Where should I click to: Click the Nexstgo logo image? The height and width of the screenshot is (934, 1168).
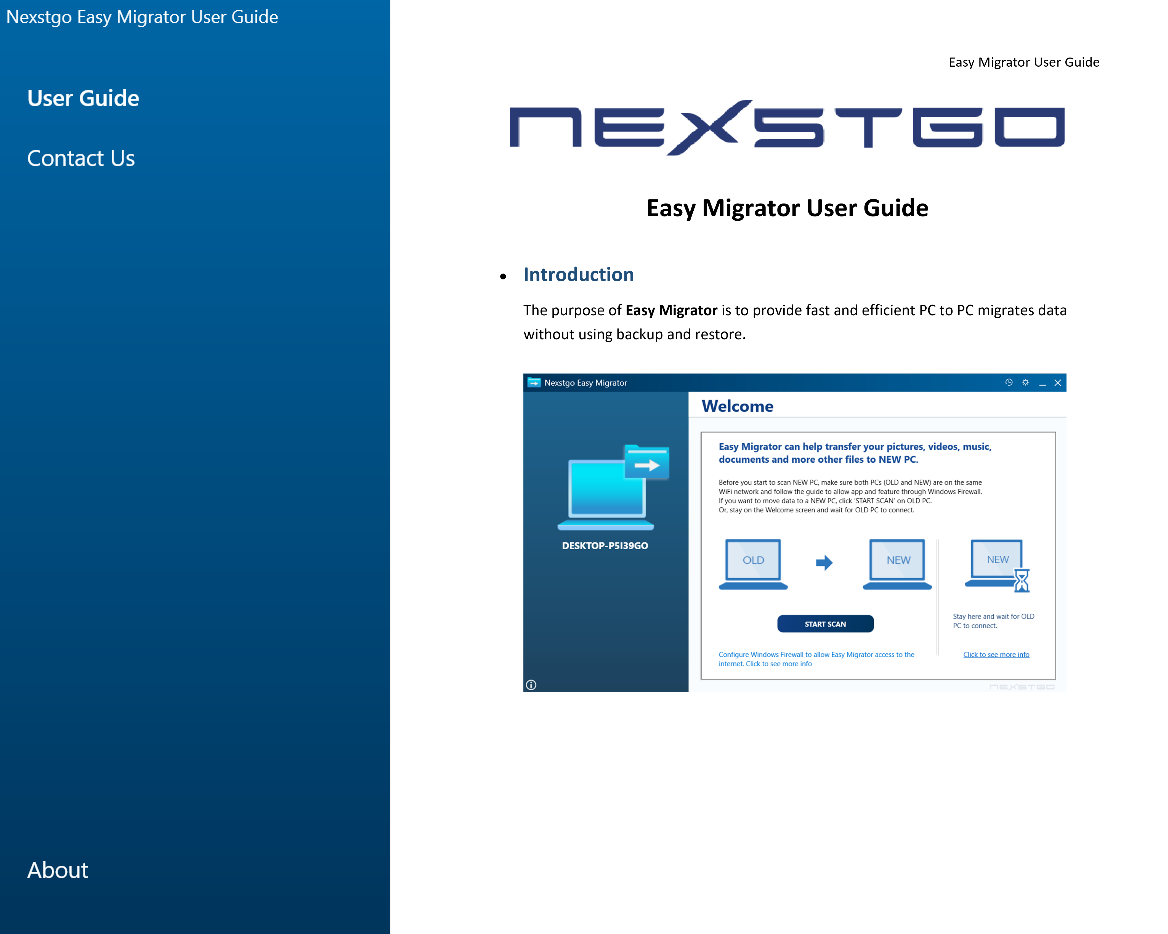pyautogui.click(x=787, y=127)
